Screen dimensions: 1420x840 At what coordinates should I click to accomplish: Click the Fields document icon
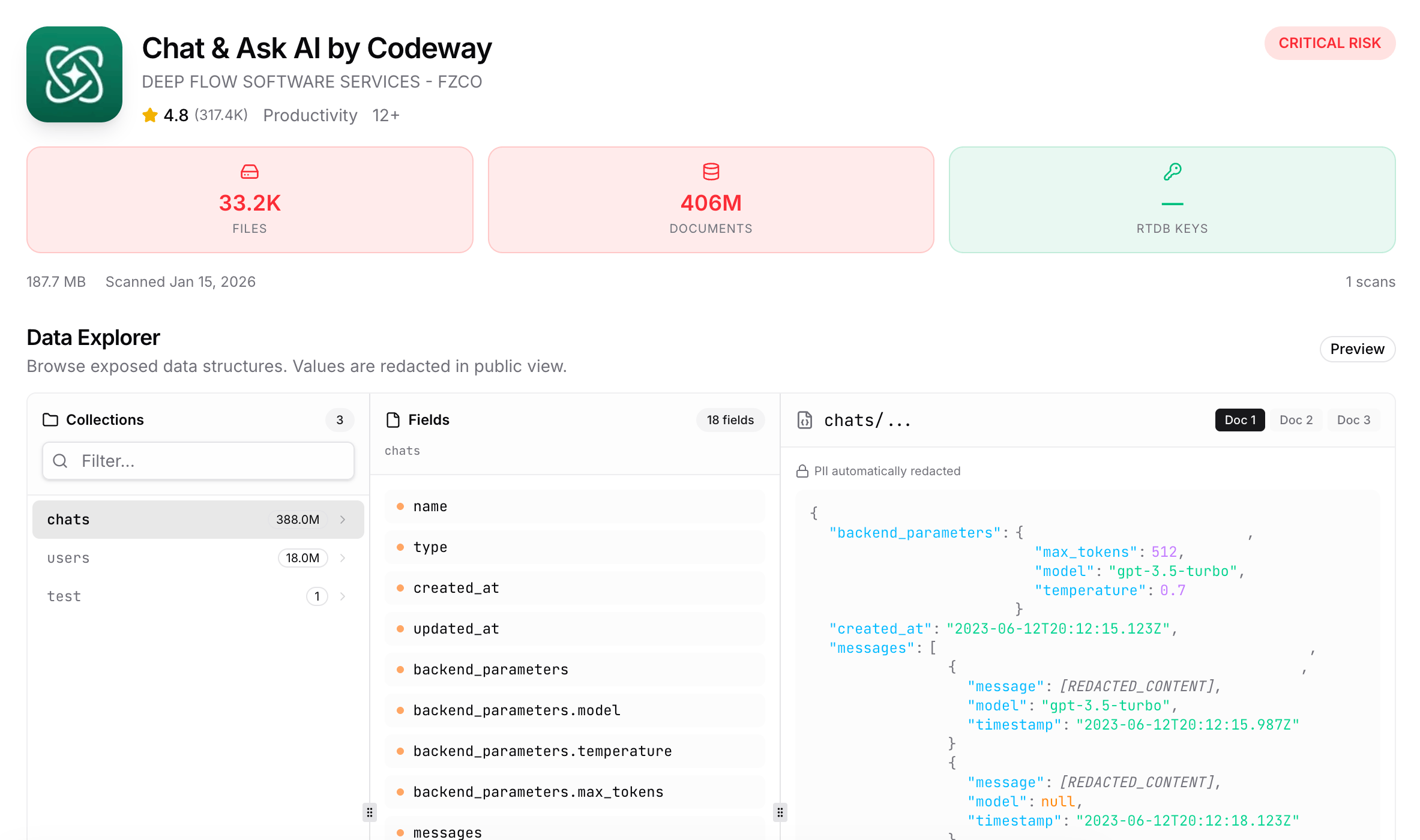(x=393, y=420)
